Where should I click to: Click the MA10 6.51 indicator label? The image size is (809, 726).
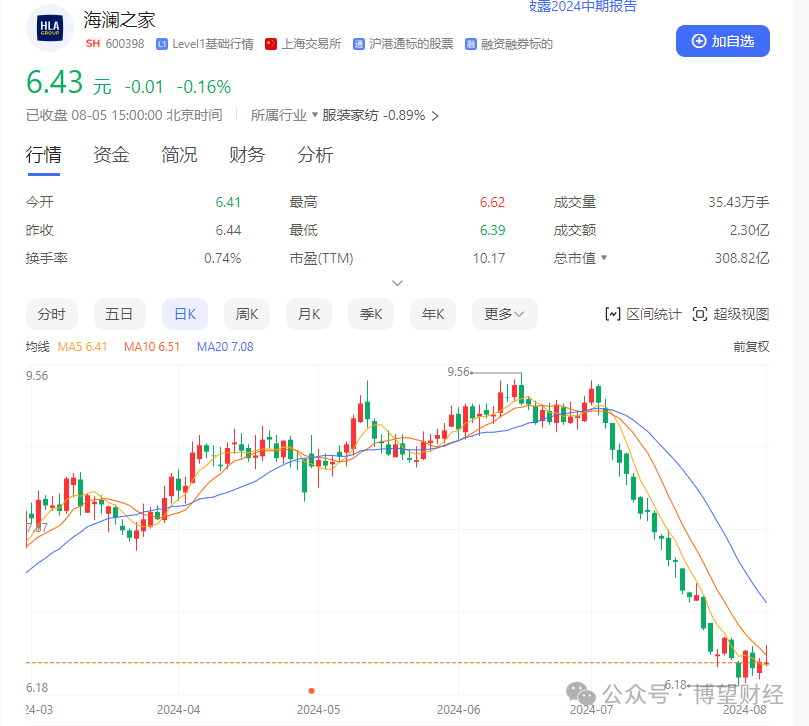(x=152, y=347)
